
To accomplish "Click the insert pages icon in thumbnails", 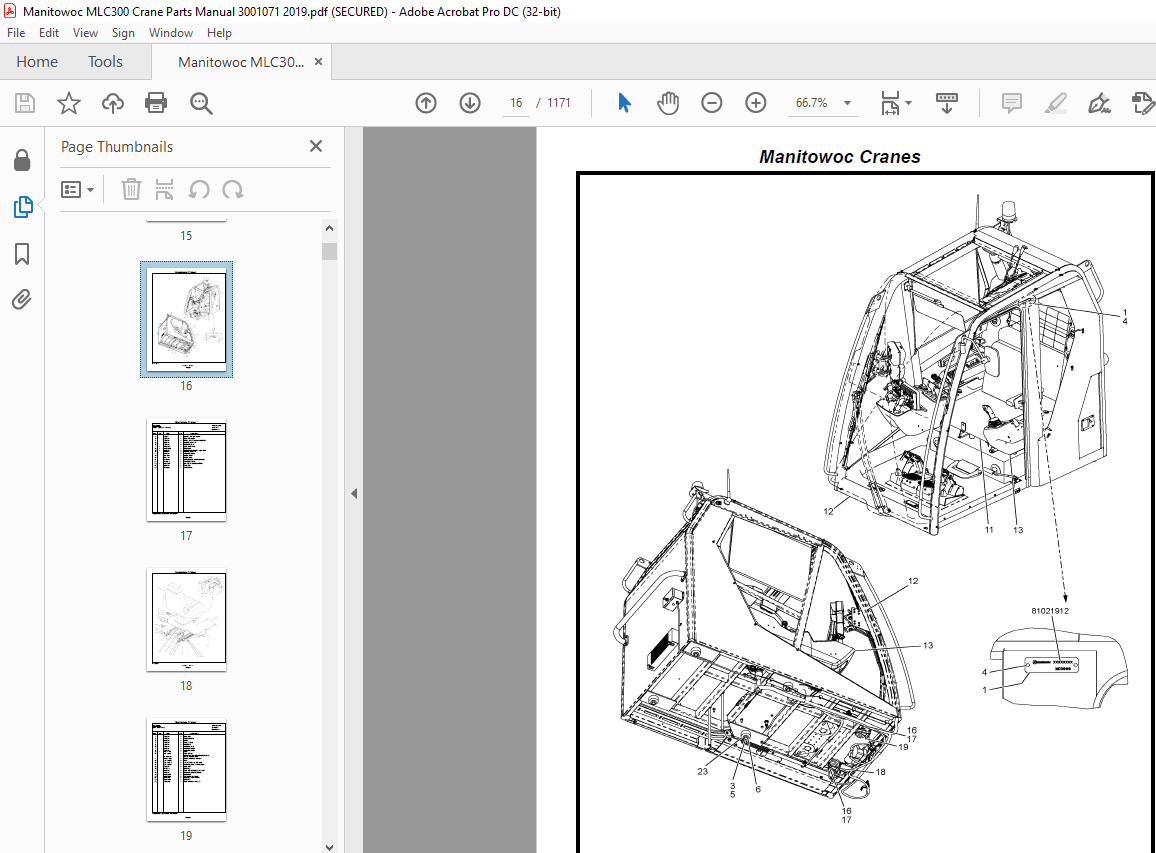I will (164, 189).
